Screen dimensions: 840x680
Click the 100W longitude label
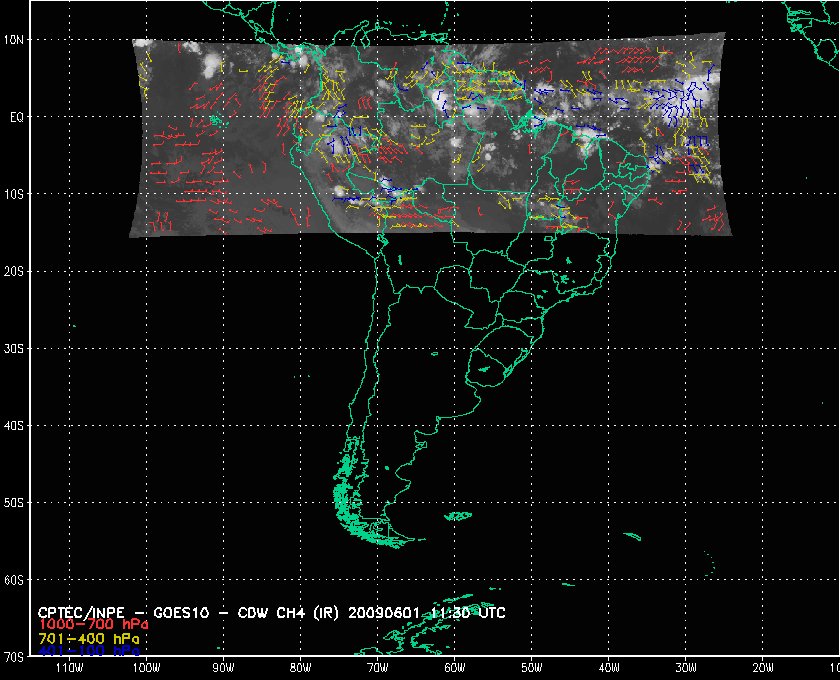146,667
